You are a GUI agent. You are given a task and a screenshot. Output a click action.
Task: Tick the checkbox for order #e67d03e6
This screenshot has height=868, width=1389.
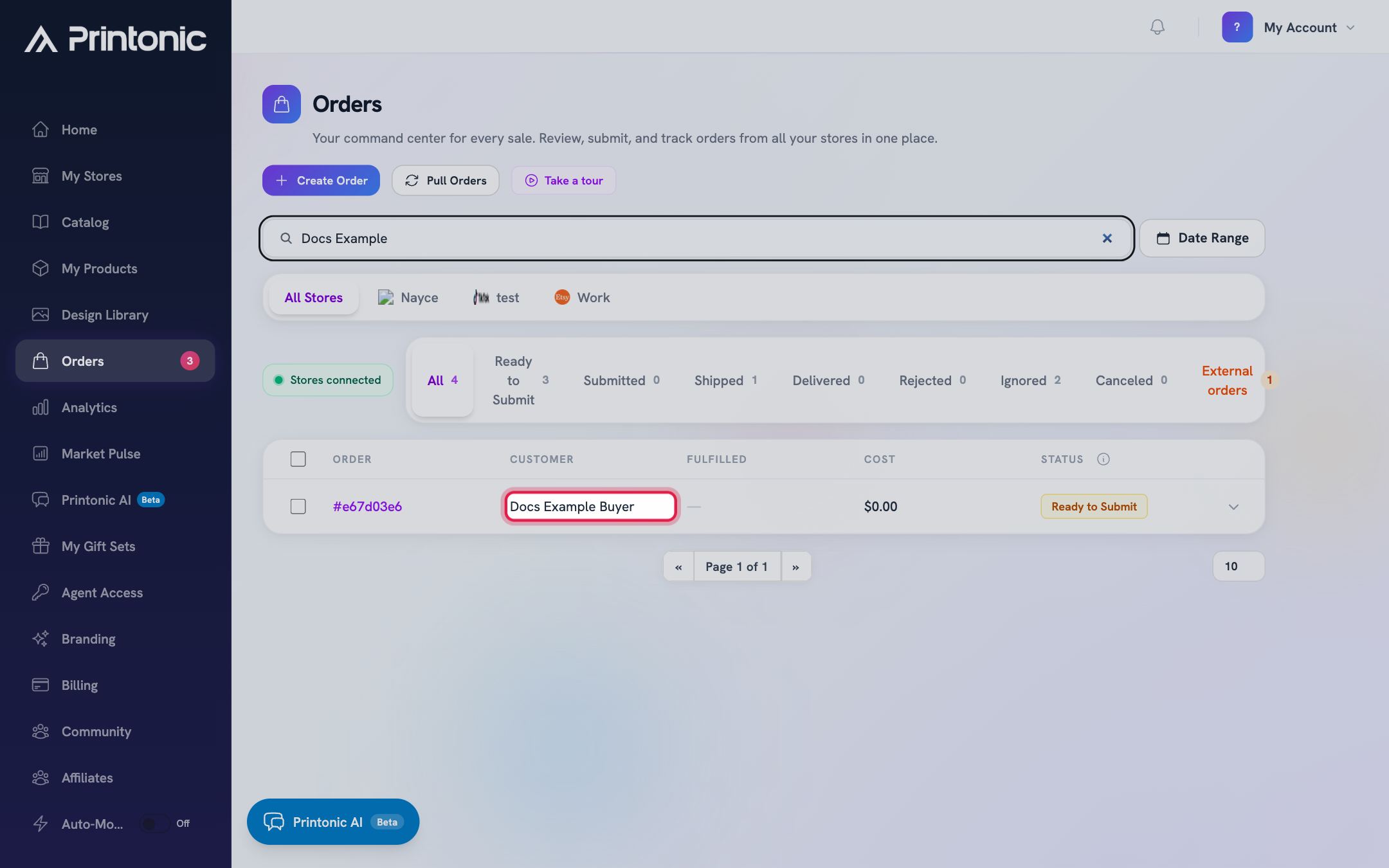point(298,507)
